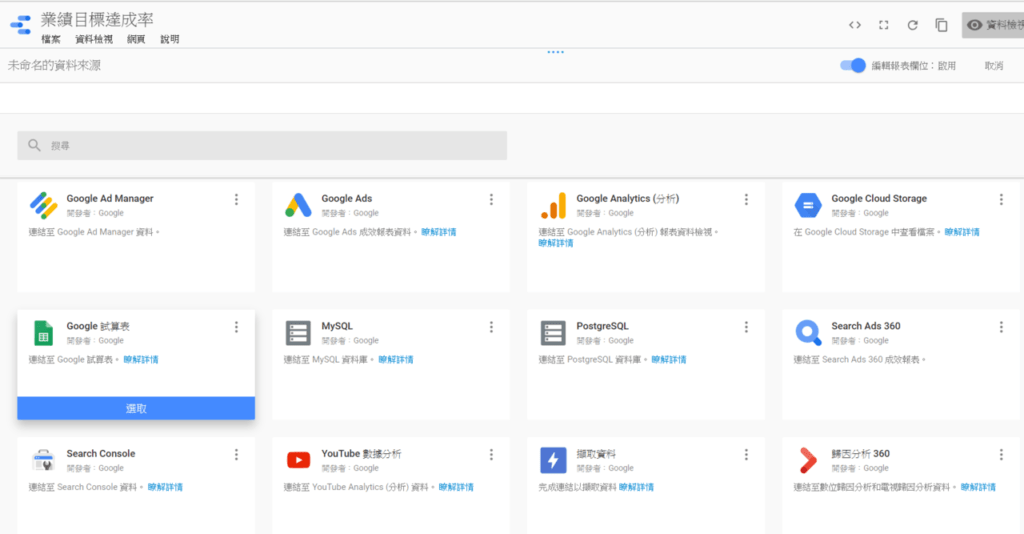Screen dimensions: 1024x534
Task: Click the blue dotted panel handle
Action: (556, 52)
